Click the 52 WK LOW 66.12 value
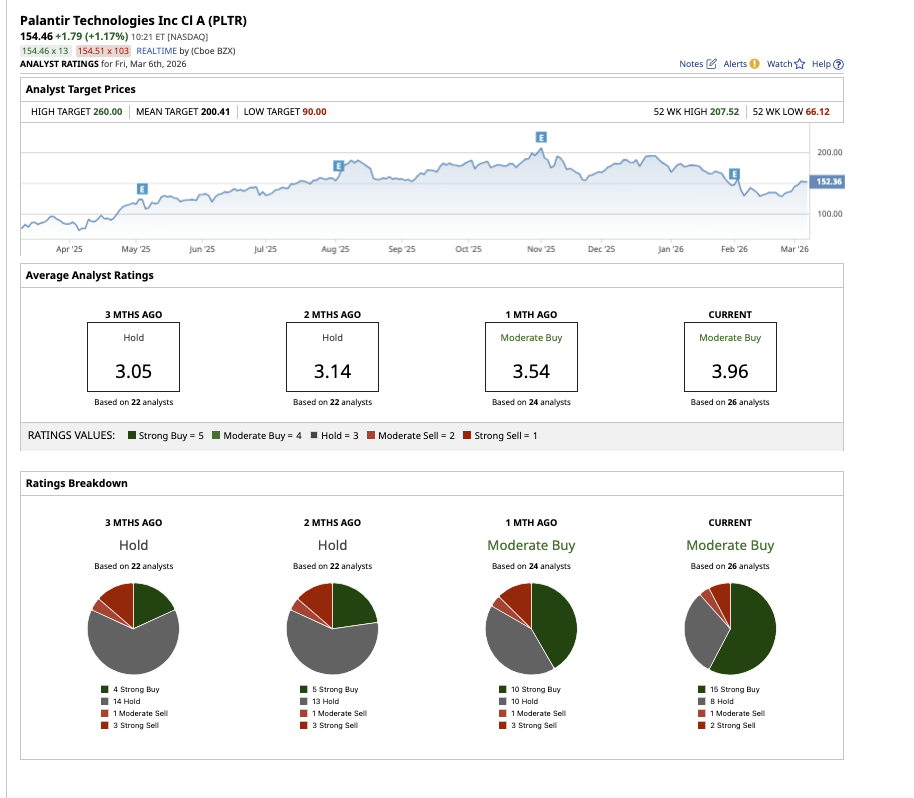Screen dimensions: 914x798 point(817,111)
